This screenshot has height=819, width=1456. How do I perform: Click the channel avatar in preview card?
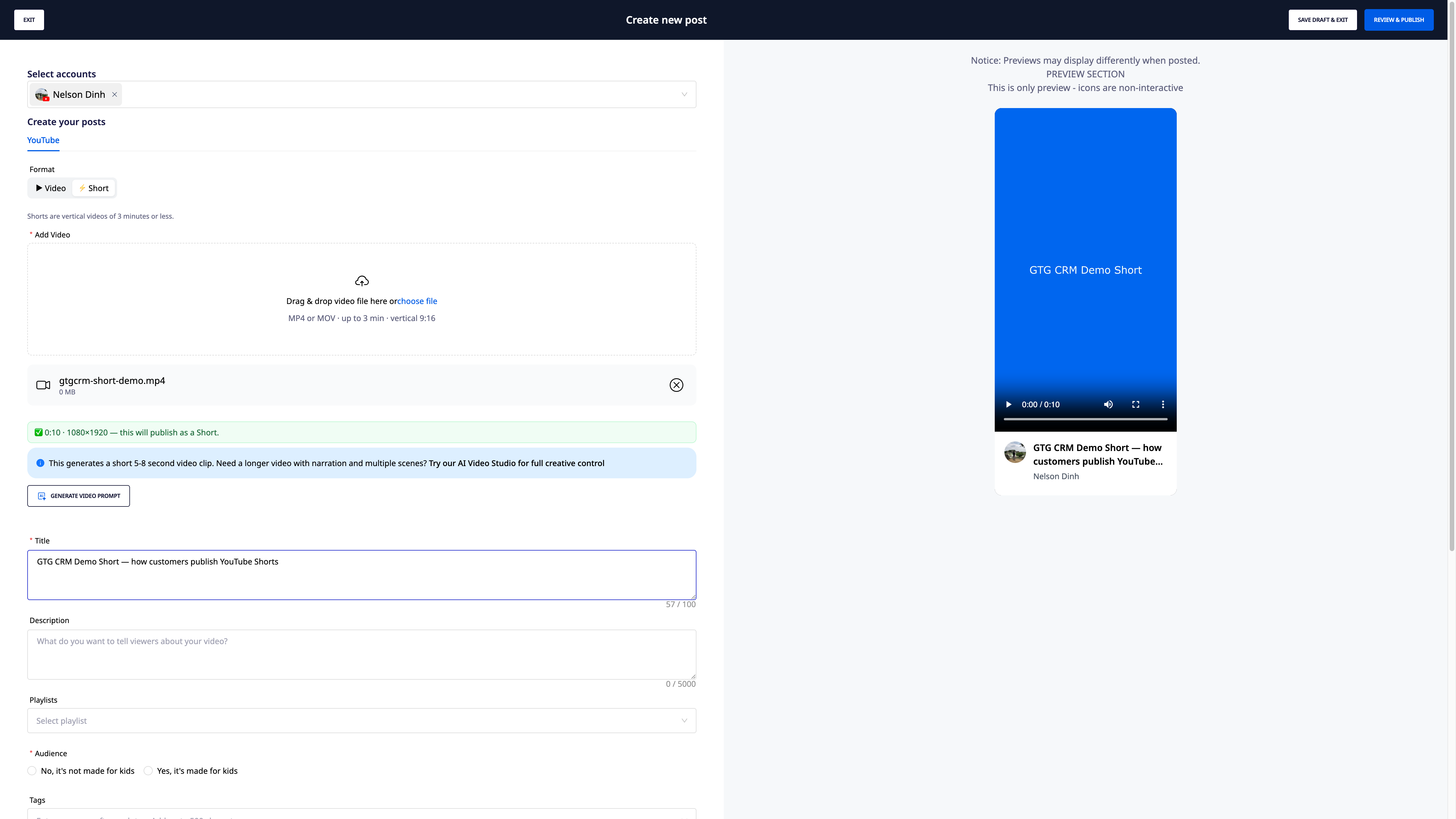coord(1015,452)
